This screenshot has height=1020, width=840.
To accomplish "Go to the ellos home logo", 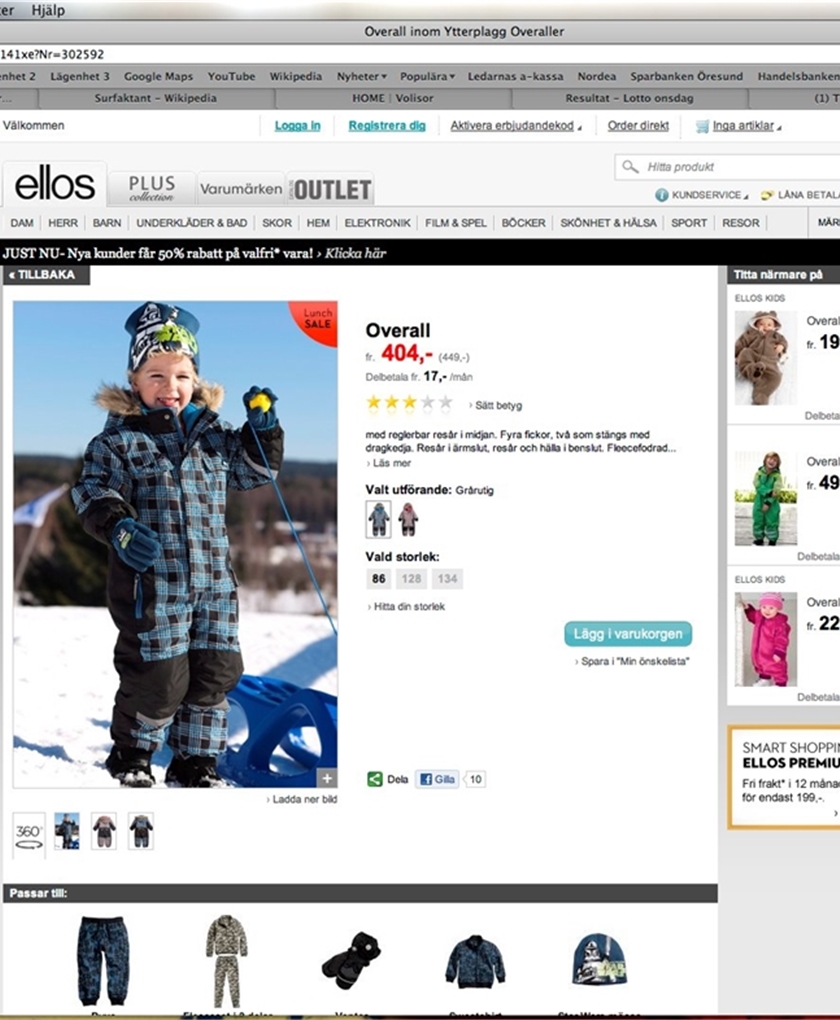I will click(55, 185).
